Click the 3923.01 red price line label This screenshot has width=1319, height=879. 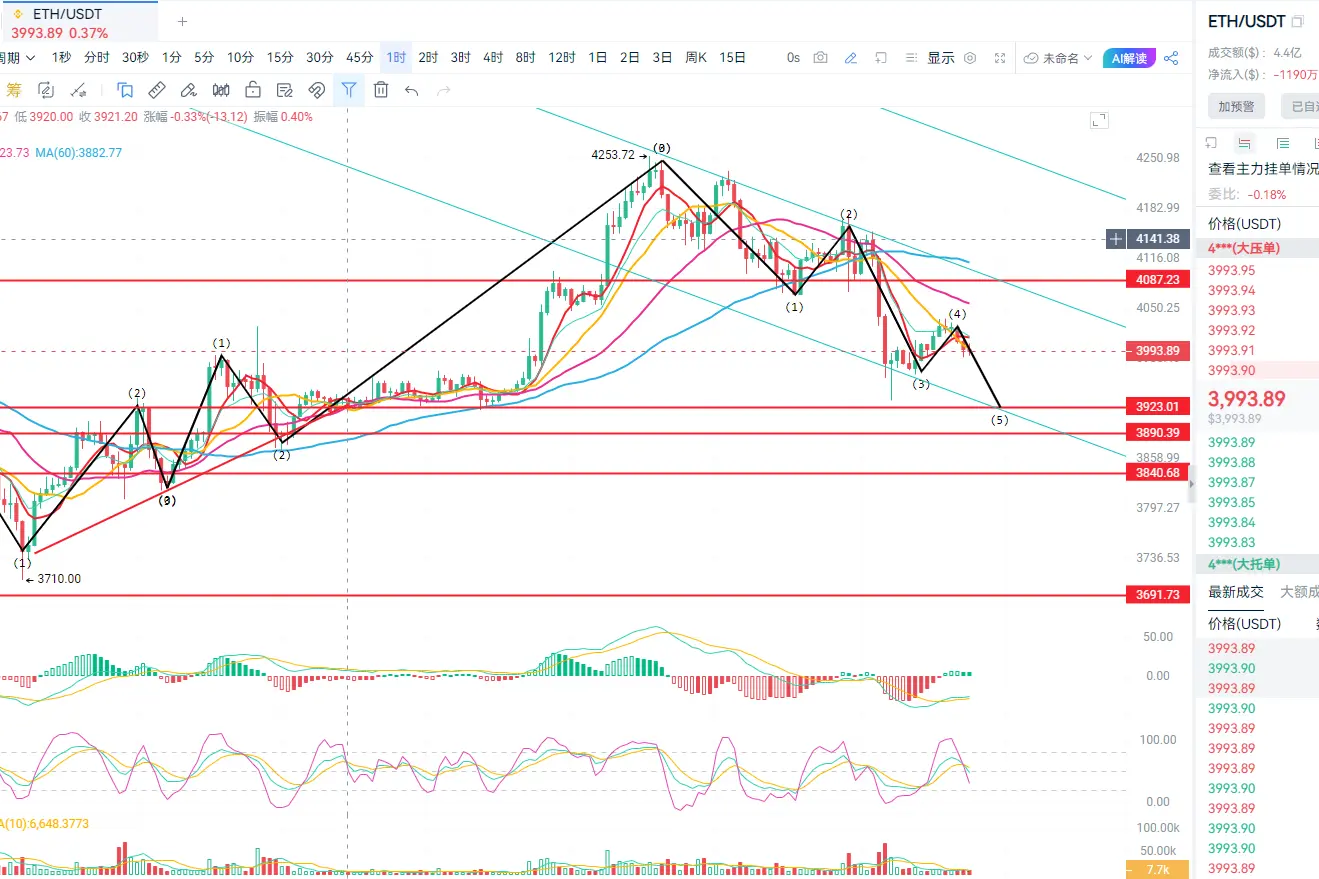pos(1157,407)
